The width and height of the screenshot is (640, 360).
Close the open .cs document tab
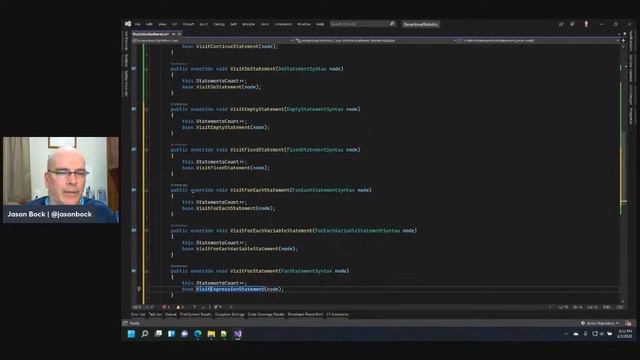tap(180, 34)
